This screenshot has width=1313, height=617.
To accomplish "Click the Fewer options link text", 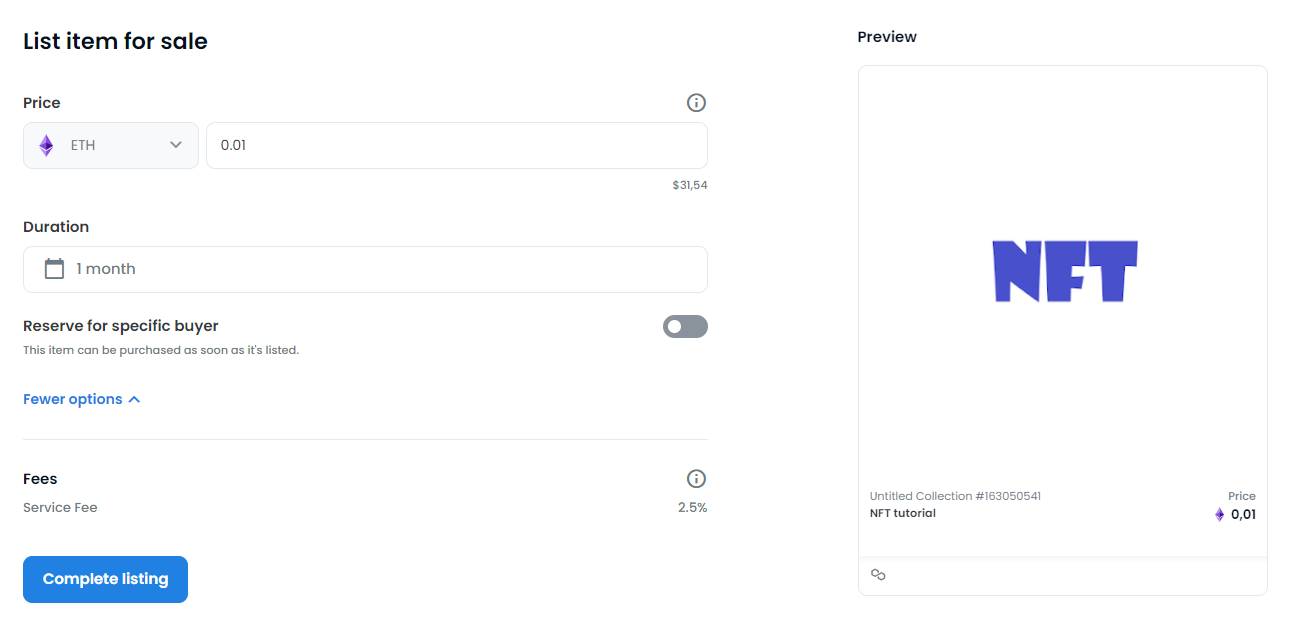I will click(72, 400).
